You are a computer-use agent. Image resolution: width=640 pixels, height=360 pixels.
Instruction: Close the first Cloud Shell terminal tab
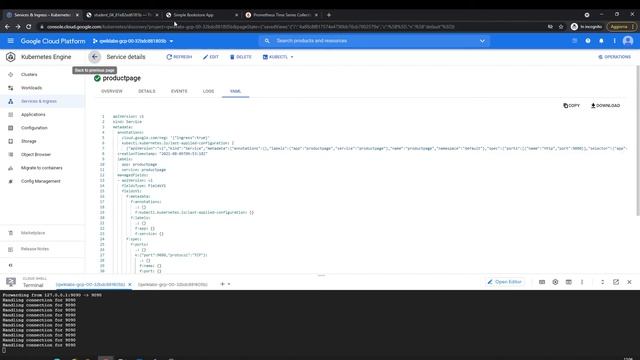tap(130, 284)
